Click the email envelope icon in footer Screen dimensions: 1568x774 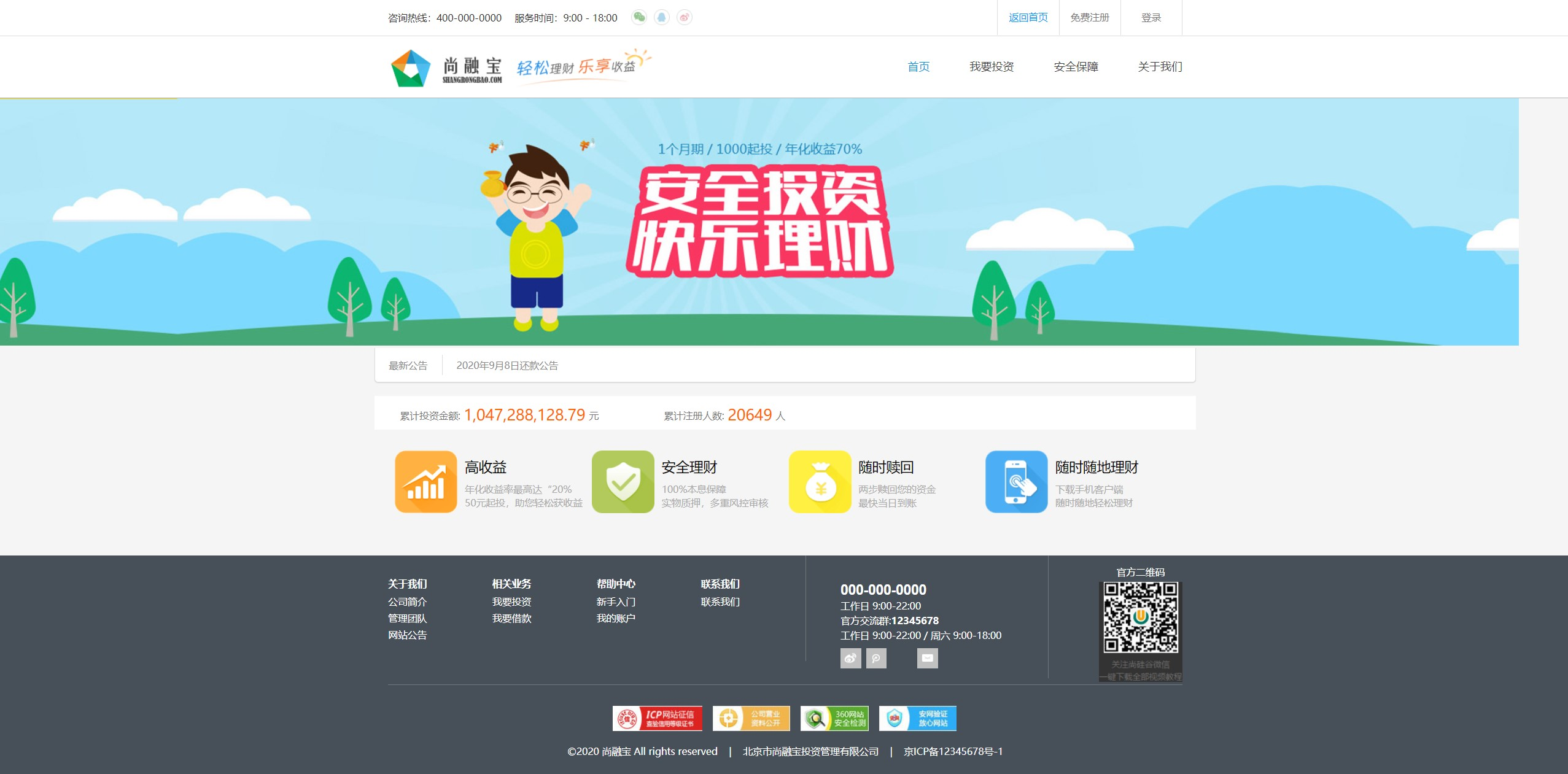click(x=928, y=658)
